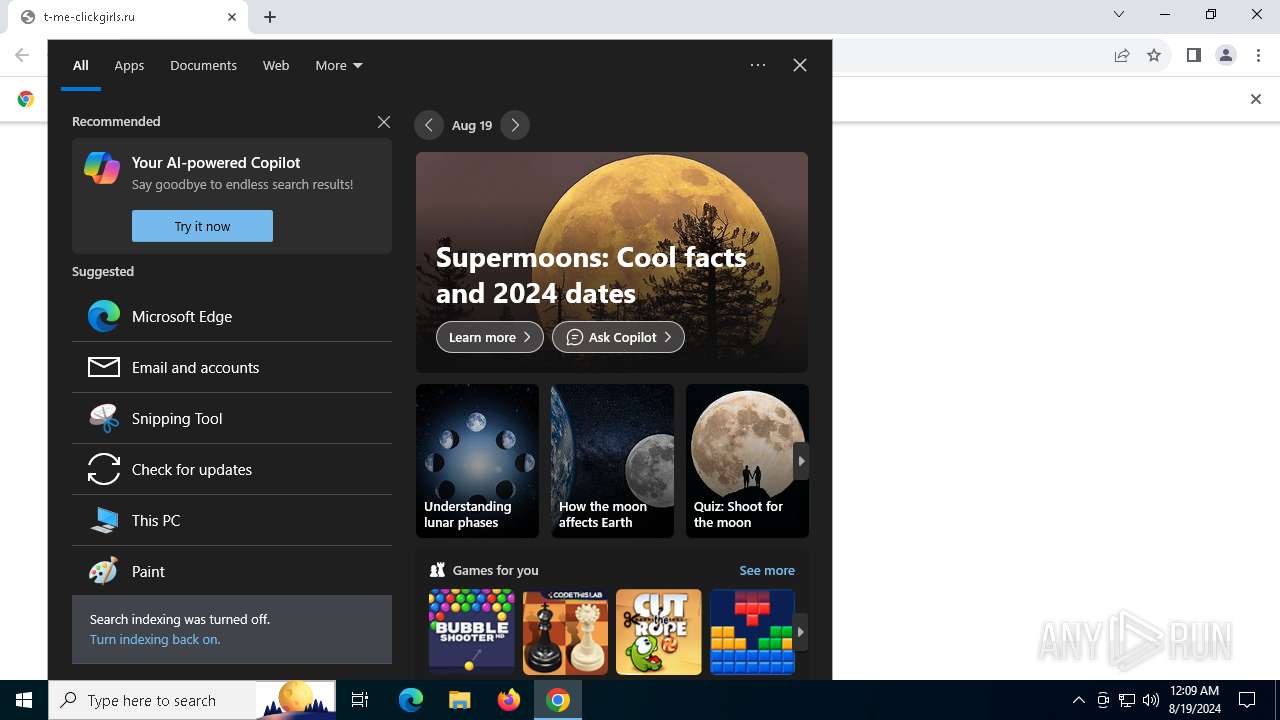Open Quiz: Shoot for the moon card
Image resolution: width=1280 pixels, height=720 pixels.
coord(747,461)
